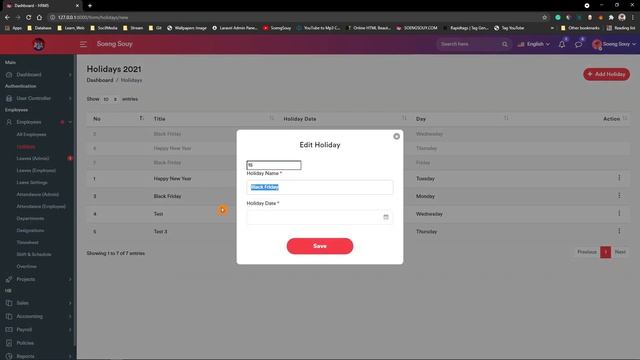This screenshot has width=640, height=360.
Task: Select pagination page 1
Action: [605, 252]
